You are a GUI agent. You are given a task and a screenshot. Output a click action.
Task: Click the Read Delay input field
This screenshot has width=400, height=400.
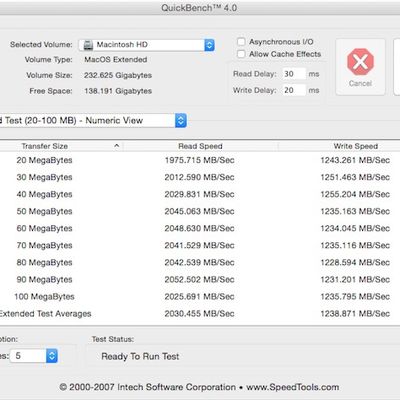[294, 74]
